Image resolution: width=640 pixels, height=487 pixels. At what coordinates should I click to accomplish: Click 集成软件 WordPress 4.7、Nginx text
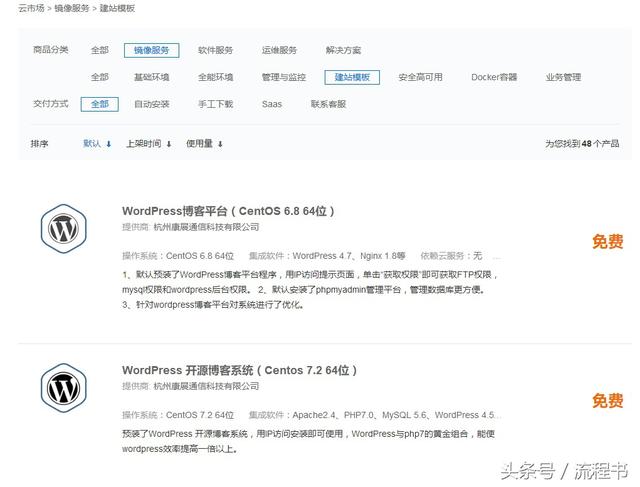[x=327, y=256]
